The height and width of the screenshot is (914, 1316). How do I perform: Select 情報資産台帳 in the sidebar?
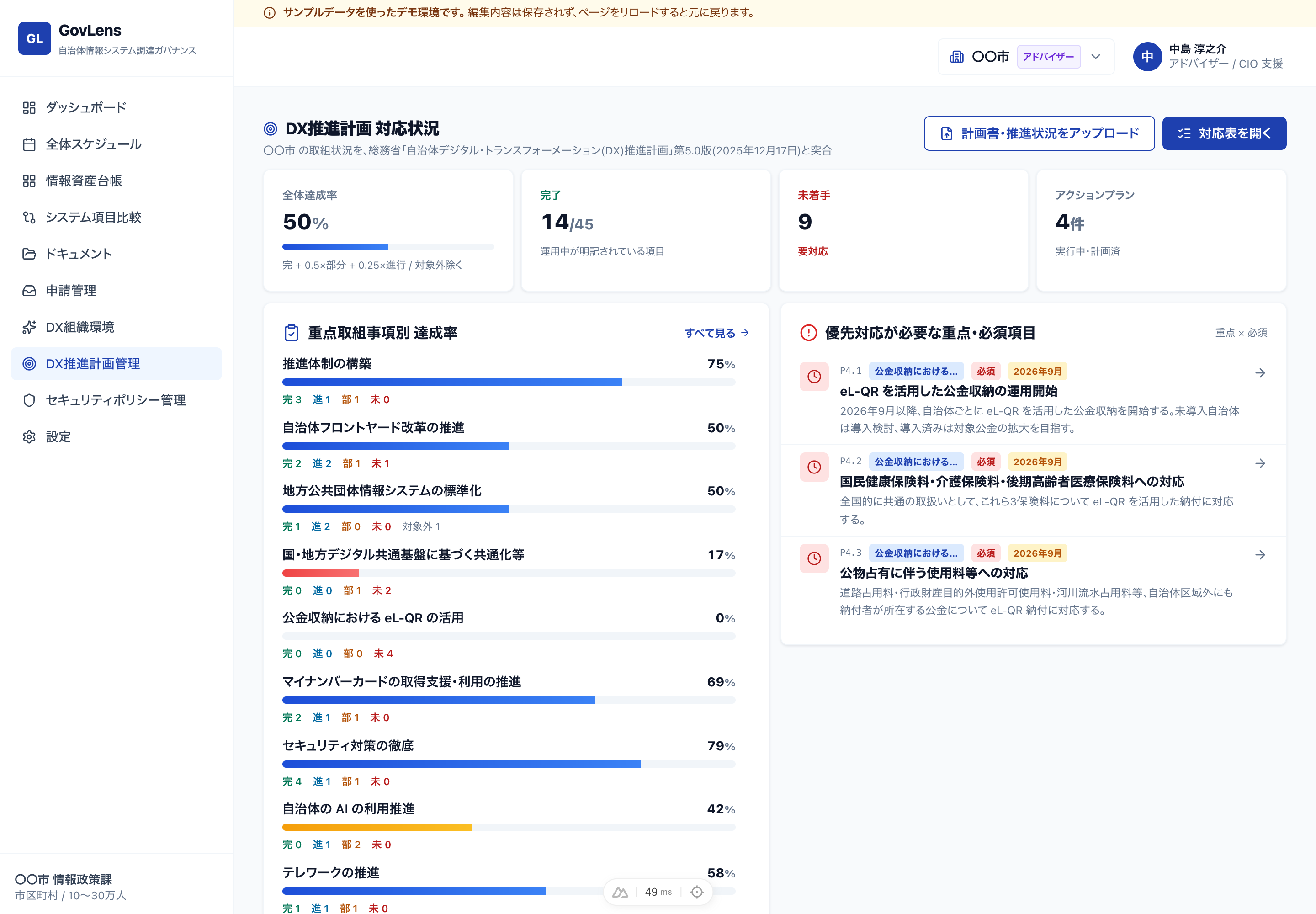[116, 181]
